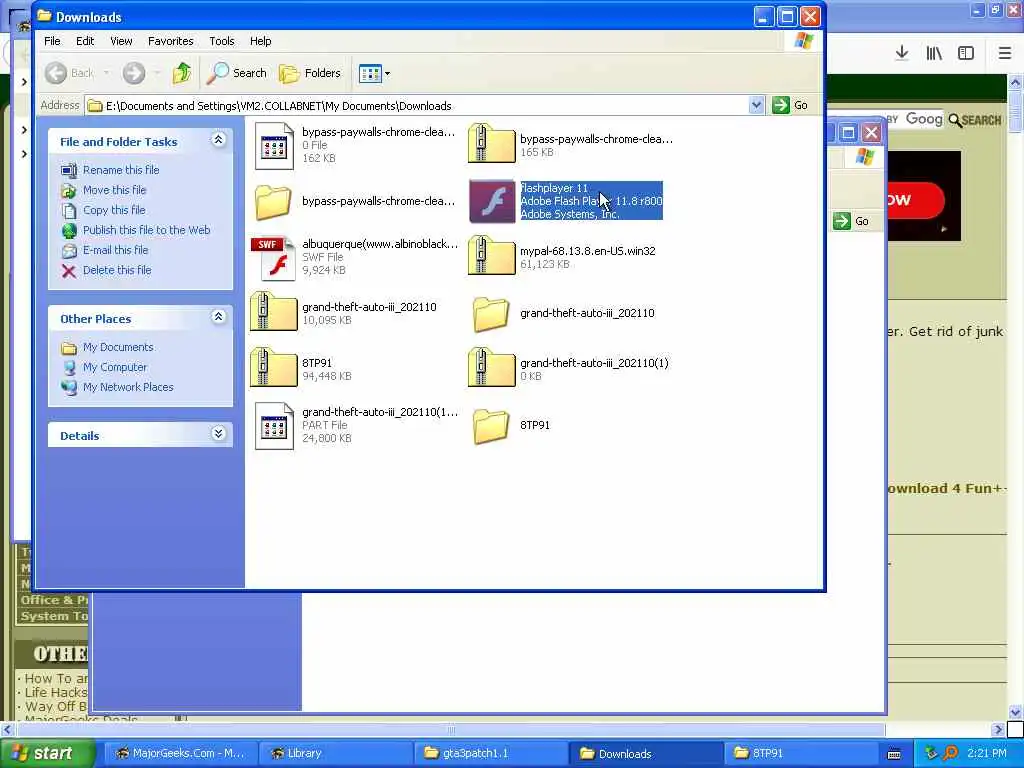Click the file name "flashplayer 11"
Screen dimensions: 1024x768
coord(554,188)
